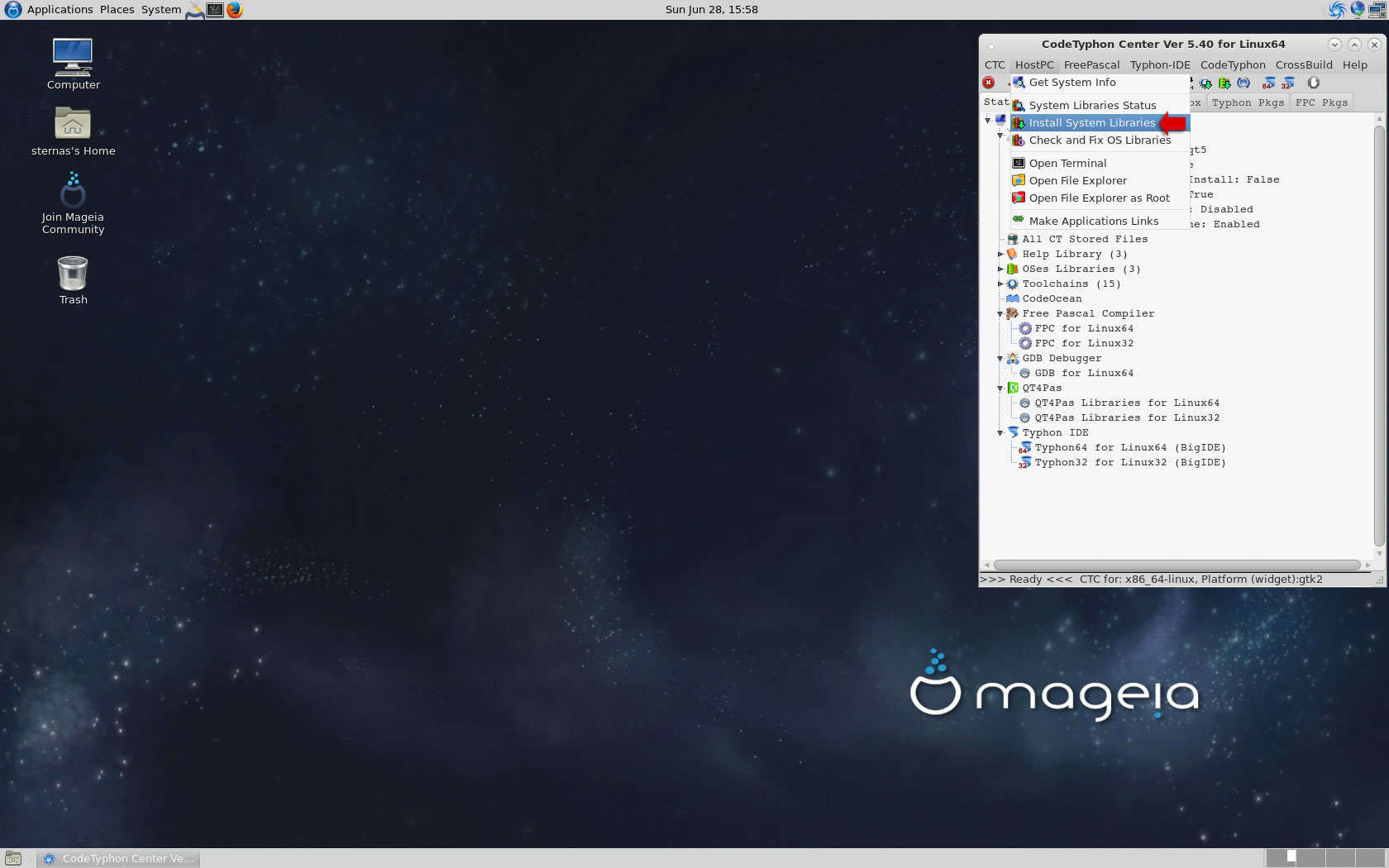This screenshot has height=868, width=1389.
Task: Click the FPC for Linux64 gear icon
Action: click(1025, 328)
